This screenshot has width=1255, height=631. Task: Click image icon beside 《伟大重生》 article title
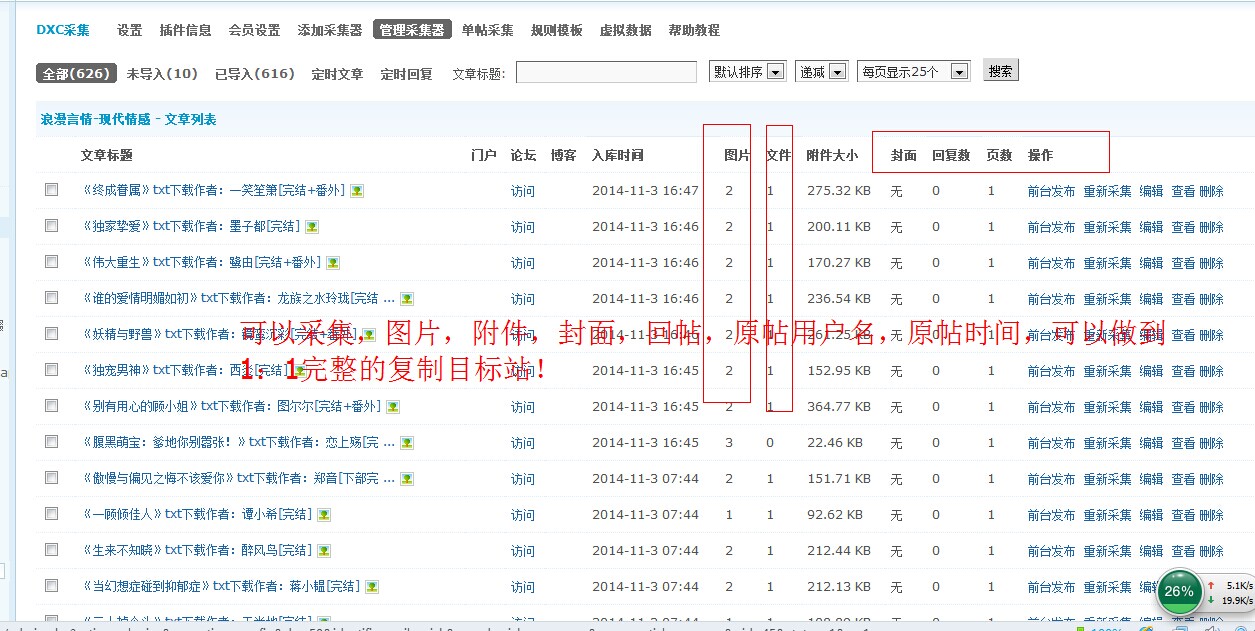pyautogui.click(x=333, y=263)
